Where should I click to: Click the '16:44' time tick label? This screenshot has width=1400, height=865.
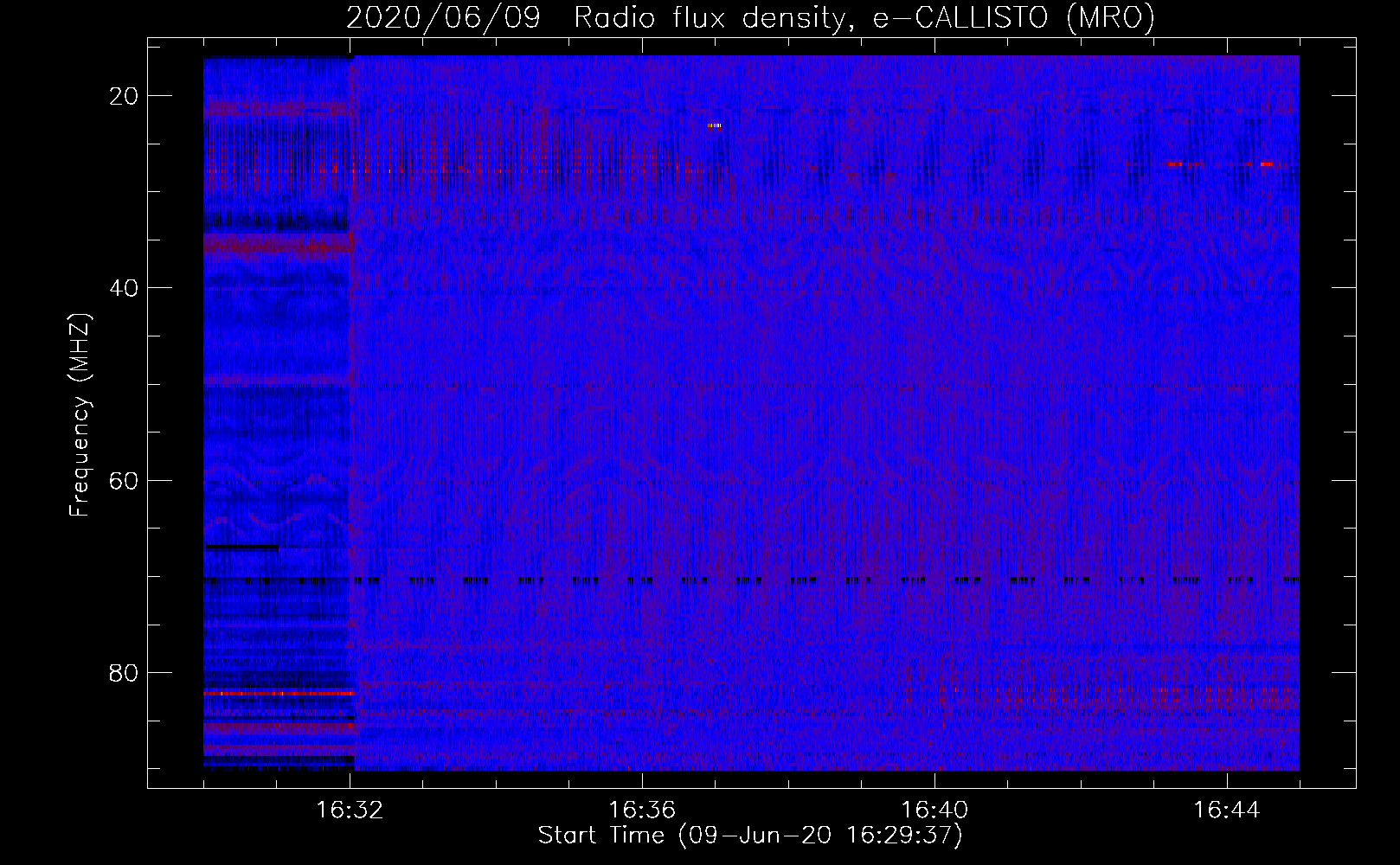[1227, 811]
